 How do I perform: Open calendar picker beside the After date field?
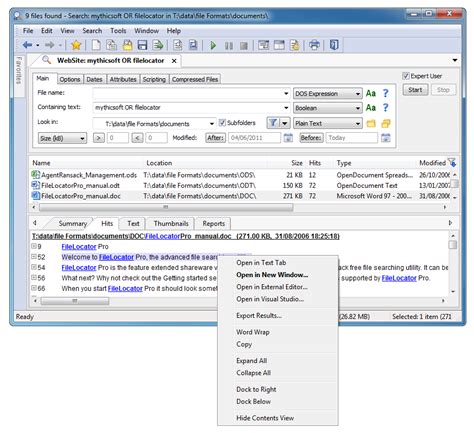pyautogui.click(x=288, y=138)
